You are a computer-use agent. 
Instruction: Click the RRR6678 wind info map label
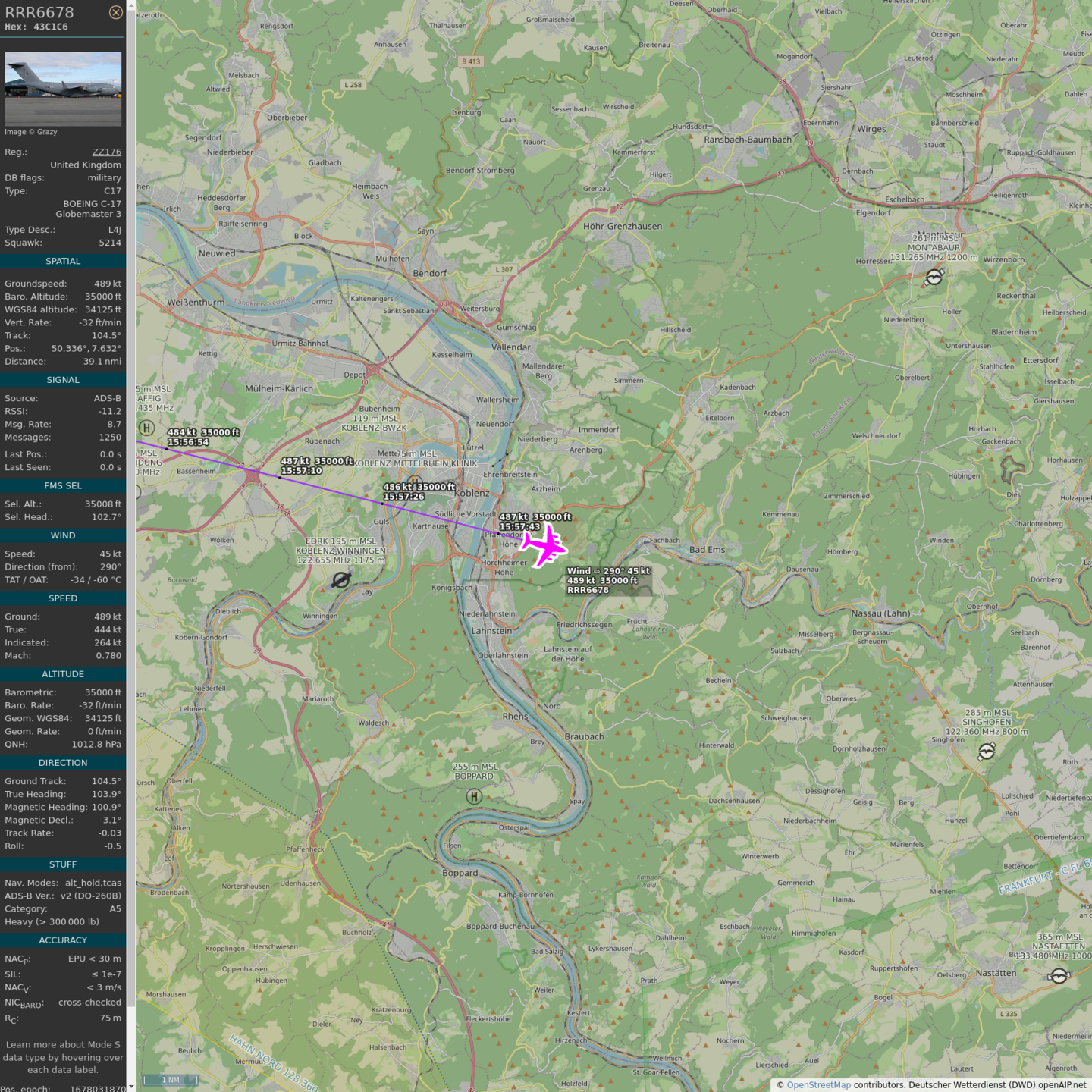pos(608,580)
